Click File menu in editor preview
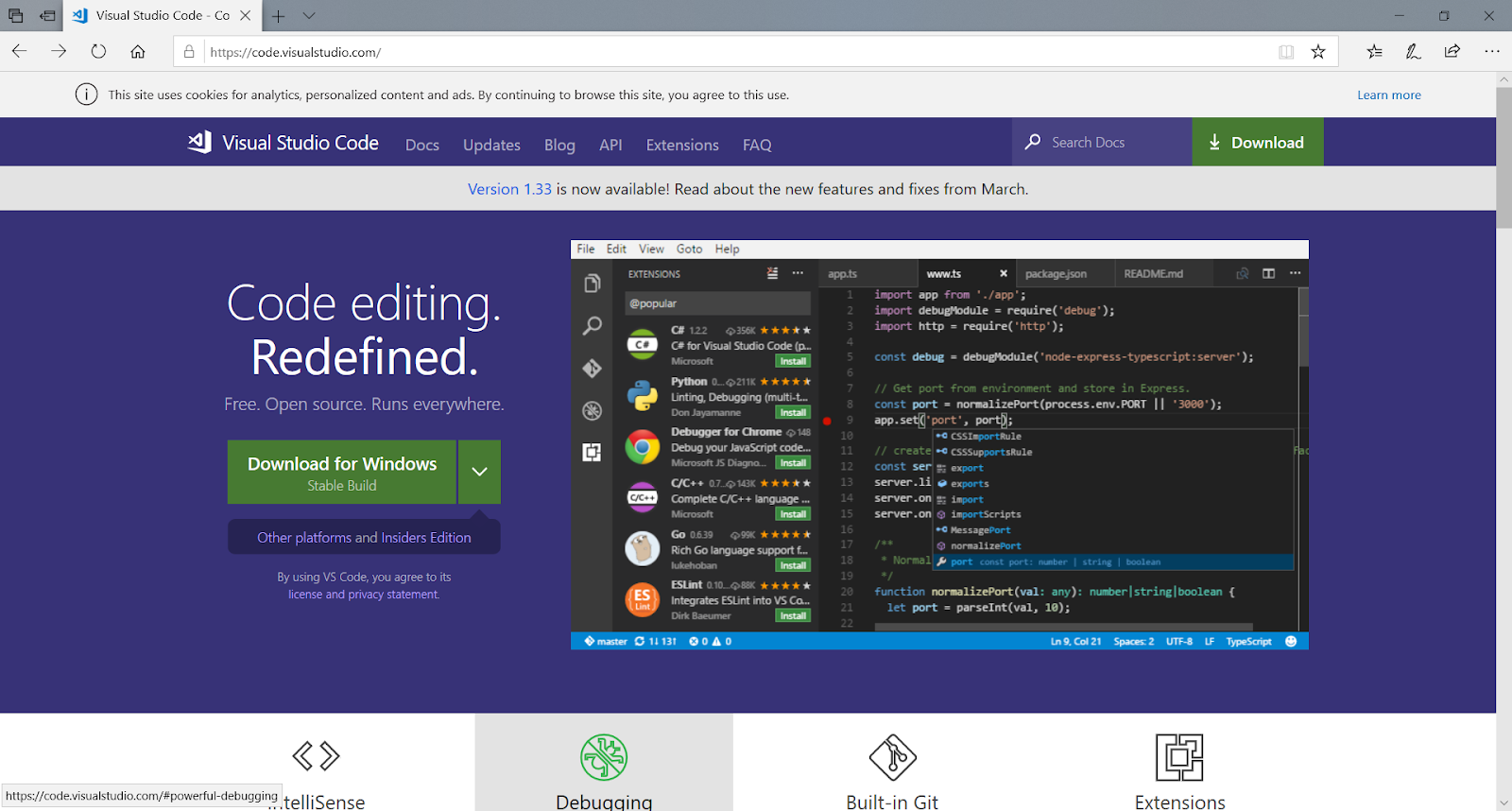1512x811 pixels. (586, 249)
